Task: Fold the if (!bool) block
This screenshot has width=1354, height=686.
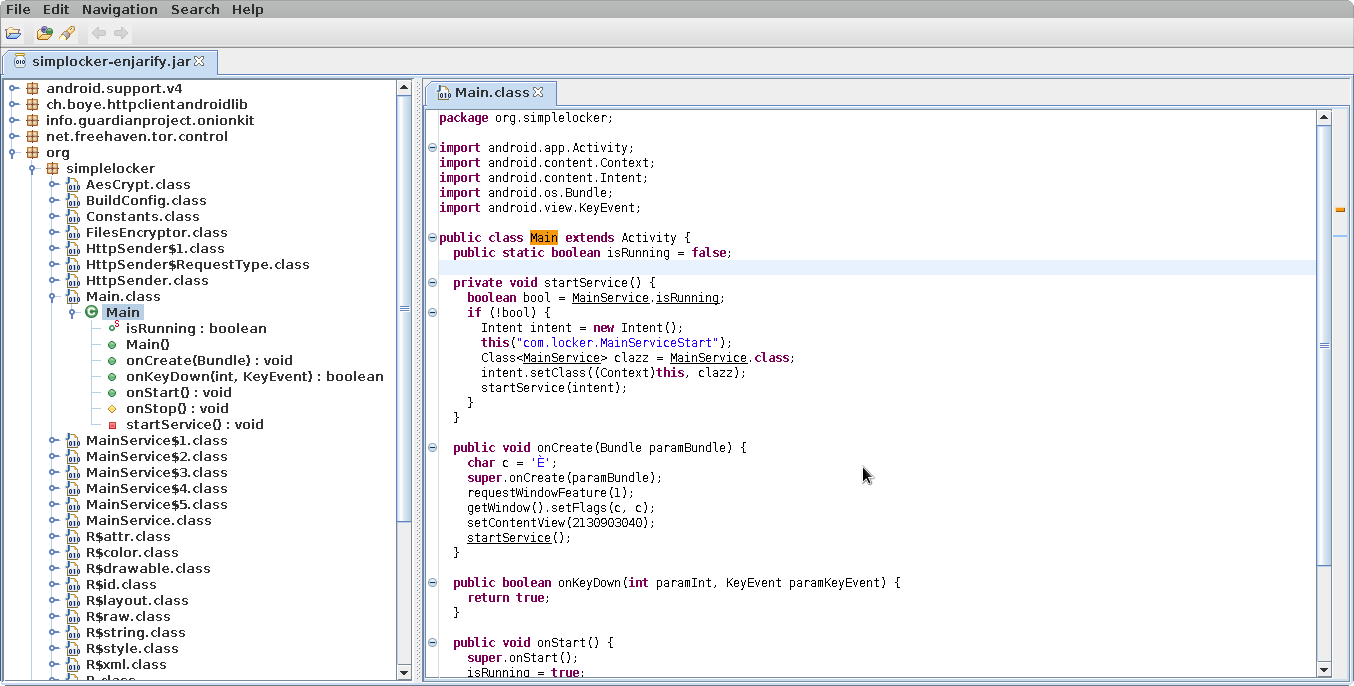Action: pyautogui.click(x=432, y=313)
